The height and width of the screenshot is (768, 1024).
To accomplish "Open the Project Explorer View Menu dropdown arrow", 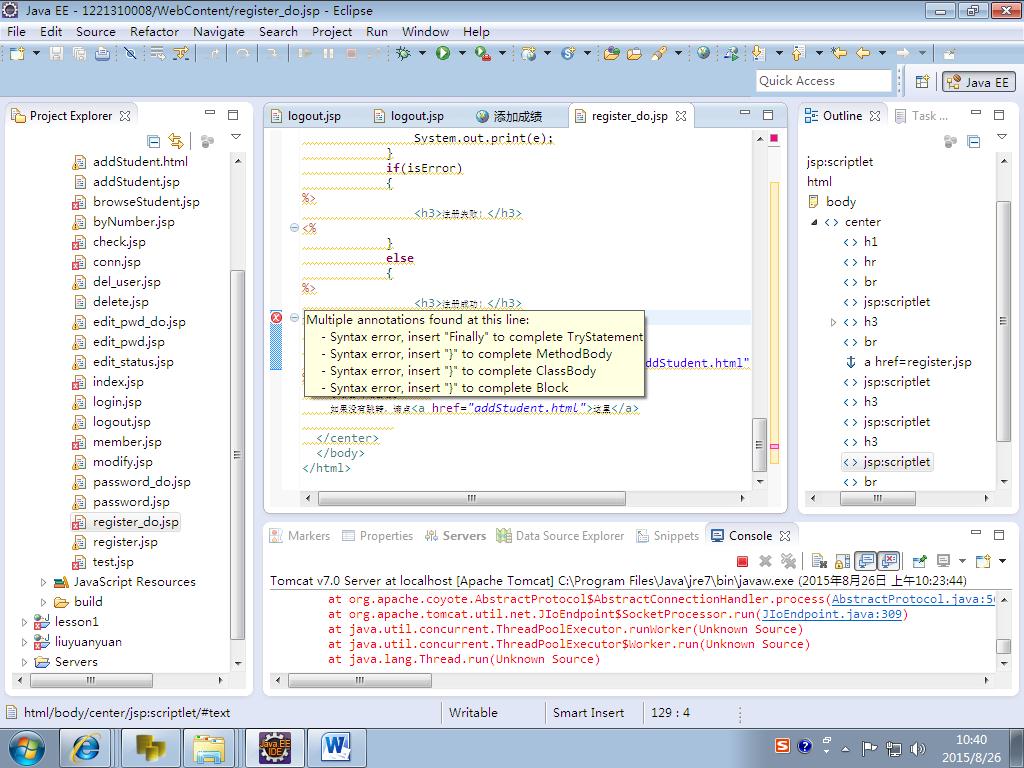I will [236, 137].
